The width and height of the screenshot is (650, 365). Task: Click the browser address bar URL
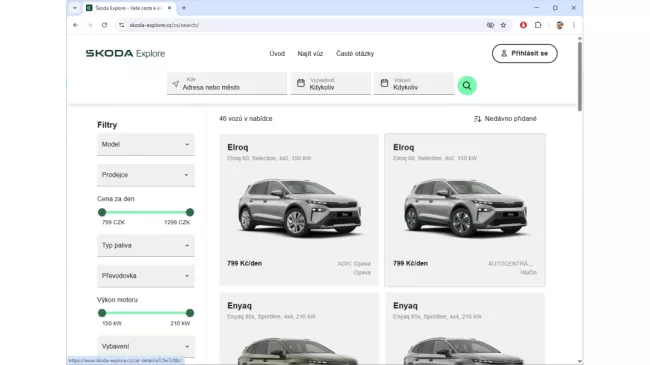coord(164,25)
